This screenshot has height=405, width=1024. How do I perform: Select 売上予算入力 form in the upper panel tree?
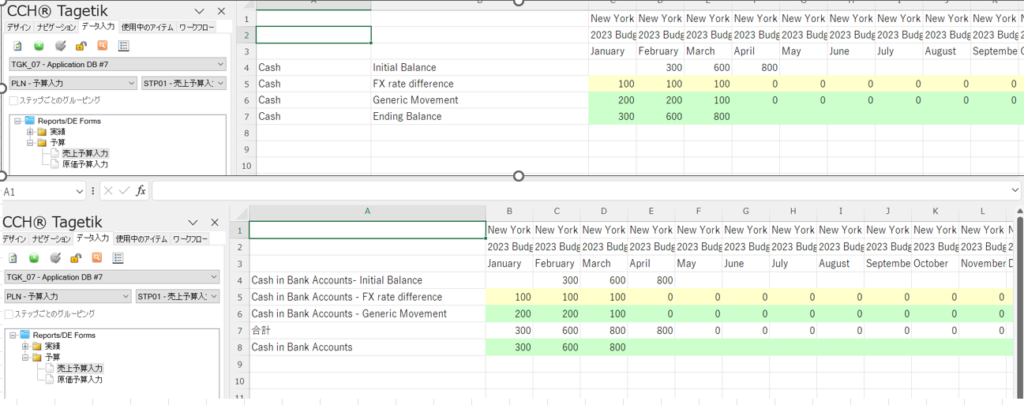[x=83, y=153]
